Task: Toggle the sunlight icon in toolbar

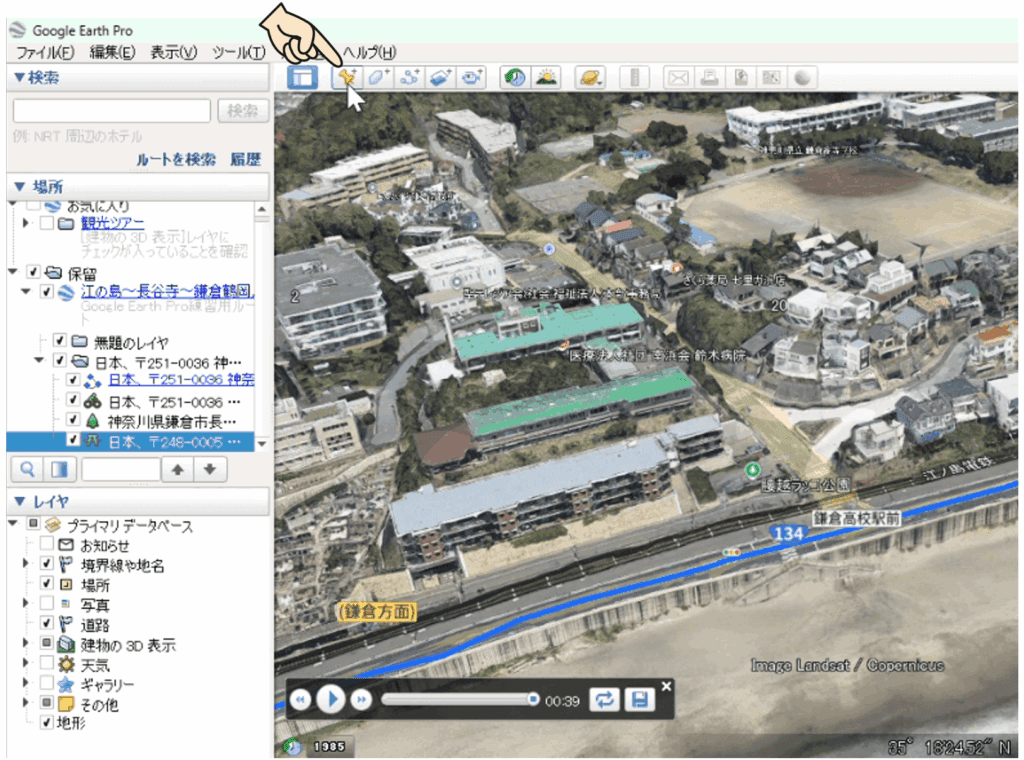Action: pyautogui.click(x=546, y=78)
